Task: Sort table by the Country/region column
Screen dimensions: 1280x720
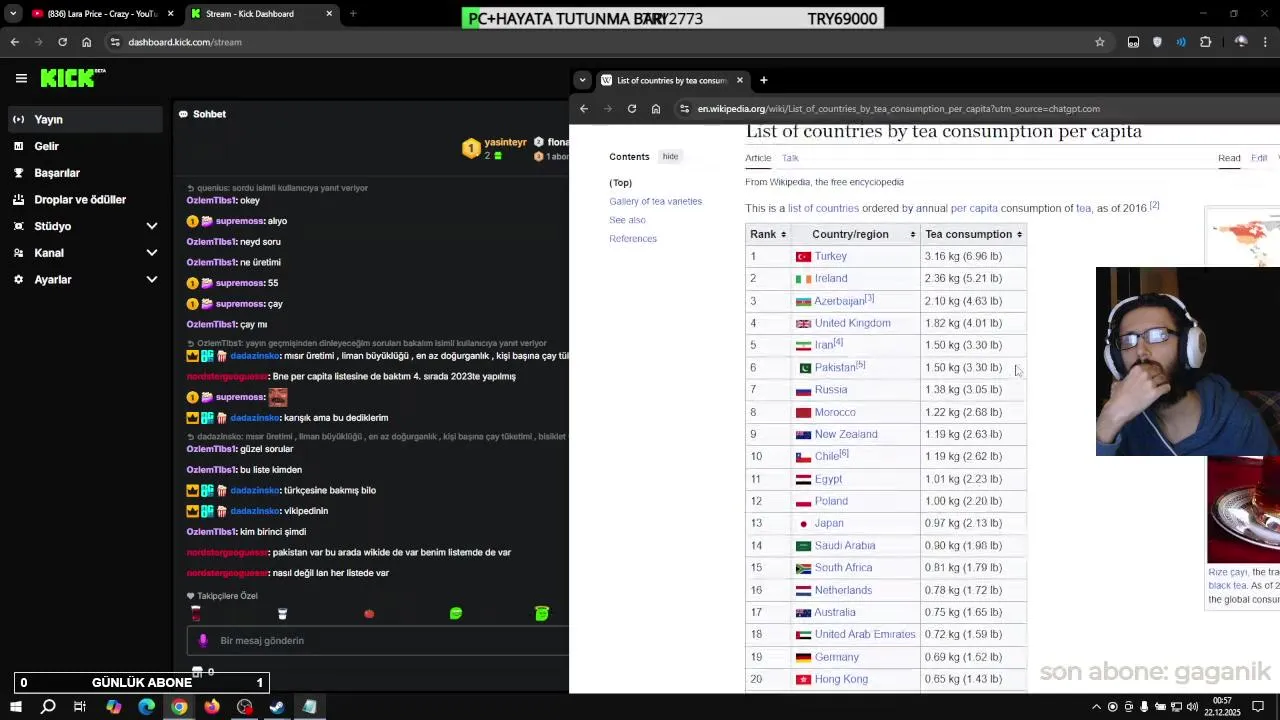Action: click(856, 234)
